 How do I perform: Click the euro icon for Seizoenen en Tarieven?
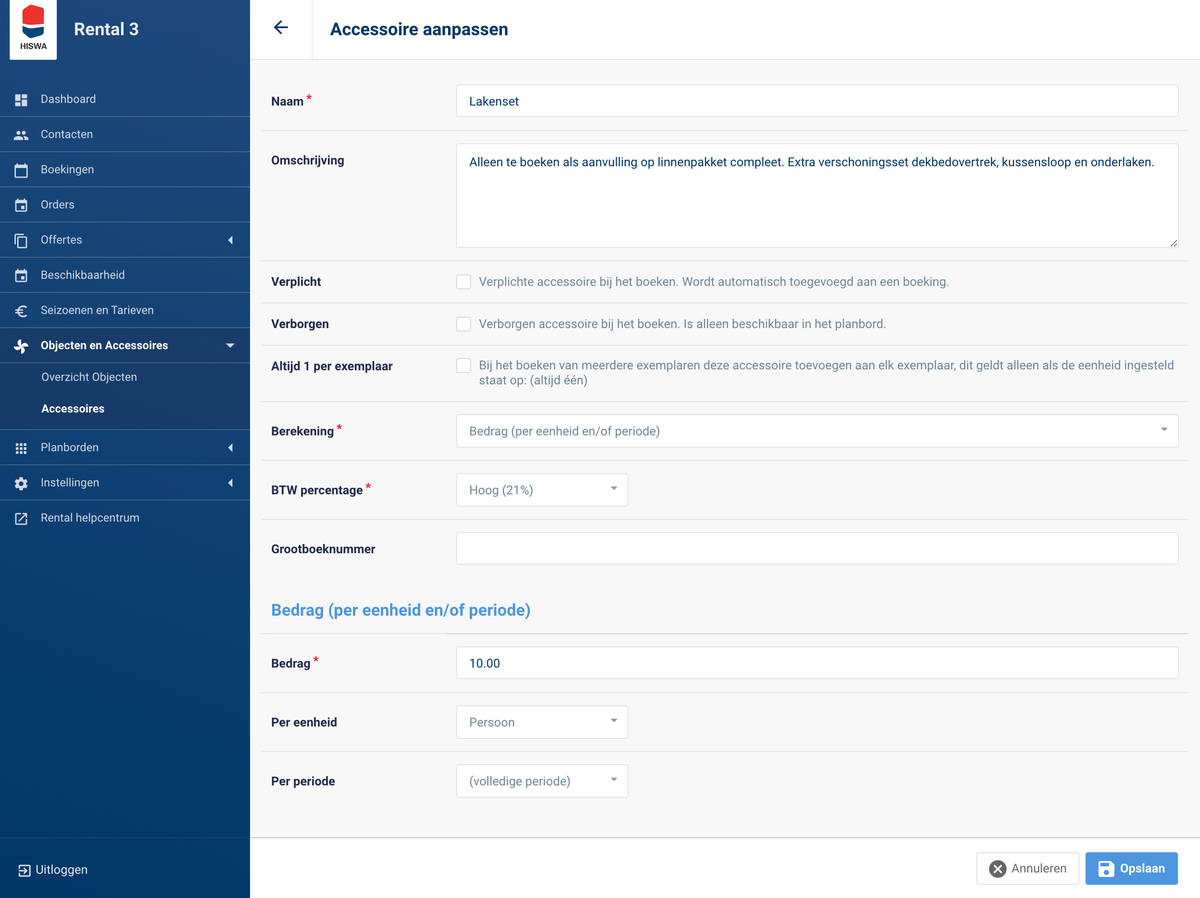point(21,311)
